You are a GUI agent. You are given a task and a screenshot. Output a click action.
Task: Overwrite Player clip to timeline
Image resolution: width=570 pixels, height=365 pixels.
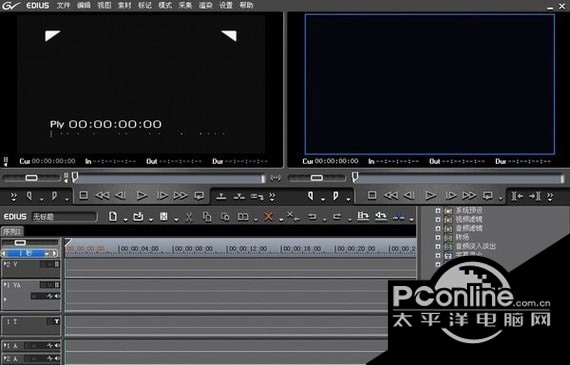pos(239,196)
